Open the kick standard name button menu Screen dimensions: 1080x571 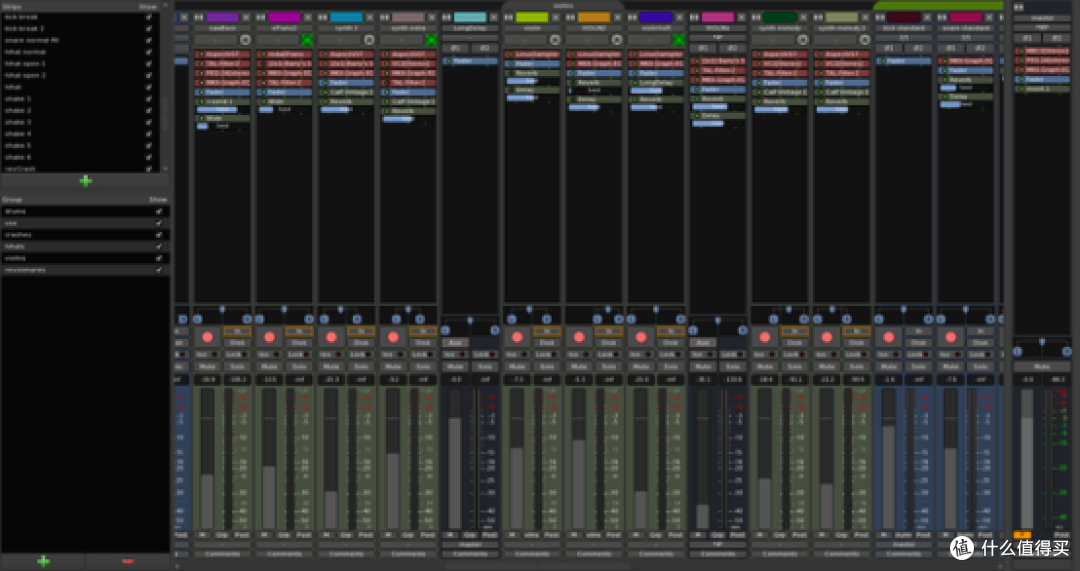[x=904, y=28]
